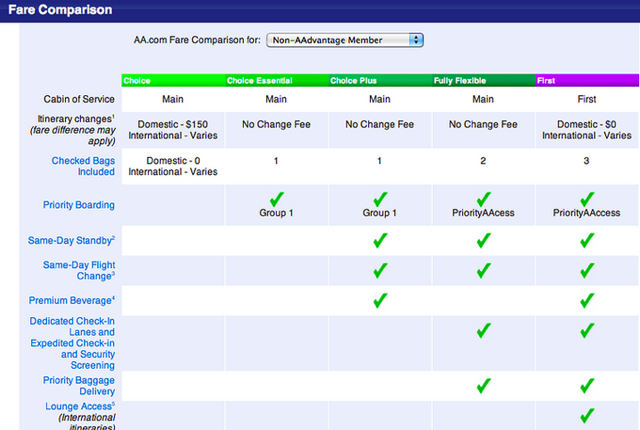The width and height of the screenshot is (640, 430).
Task: Click the First cabin of service cell
Action: click(587, 99)
